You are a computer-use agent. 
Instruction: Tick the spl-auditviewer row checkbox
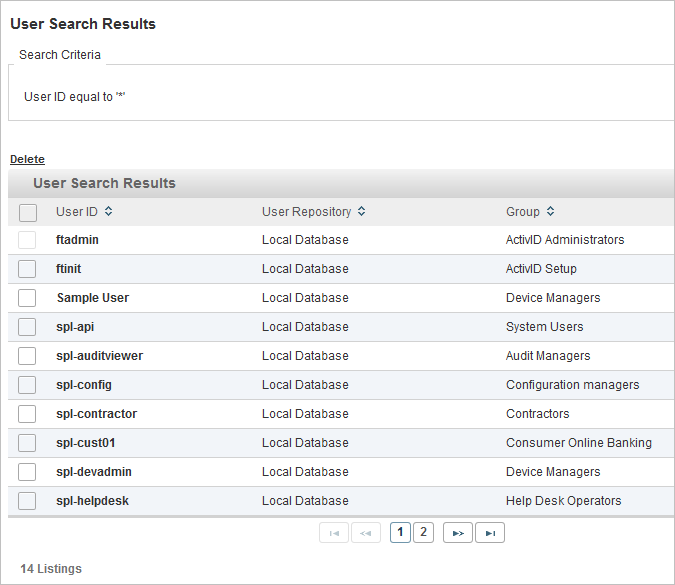(x=27, y=356)
